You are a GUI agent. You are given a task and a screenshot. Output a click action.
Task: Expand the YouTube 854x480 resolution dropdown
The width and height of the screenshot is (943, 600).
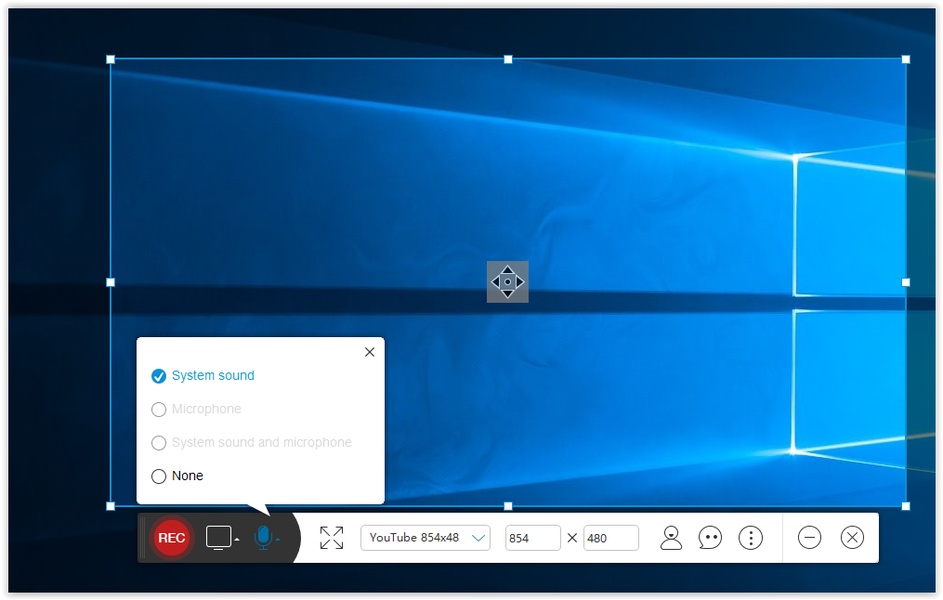pyautogui.click(x=479, y=538)
